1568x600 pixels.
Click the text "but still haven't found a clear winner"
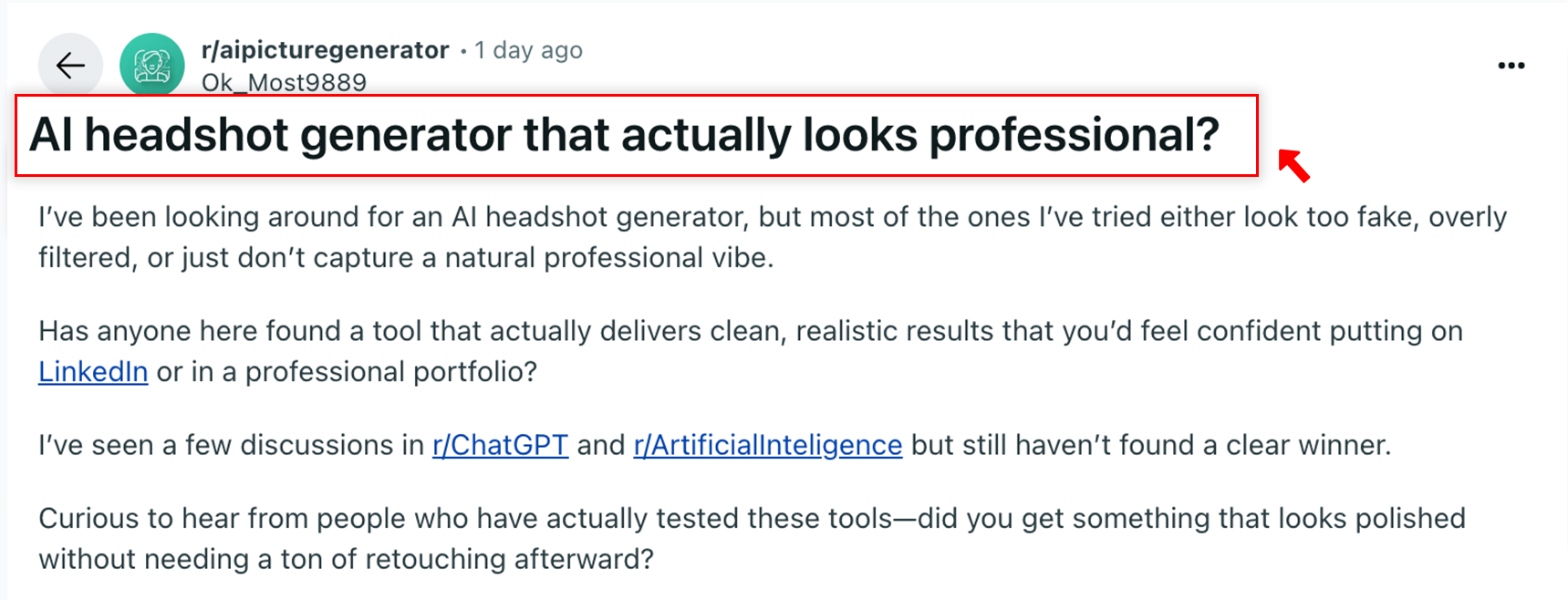[x=1150, y=445]
